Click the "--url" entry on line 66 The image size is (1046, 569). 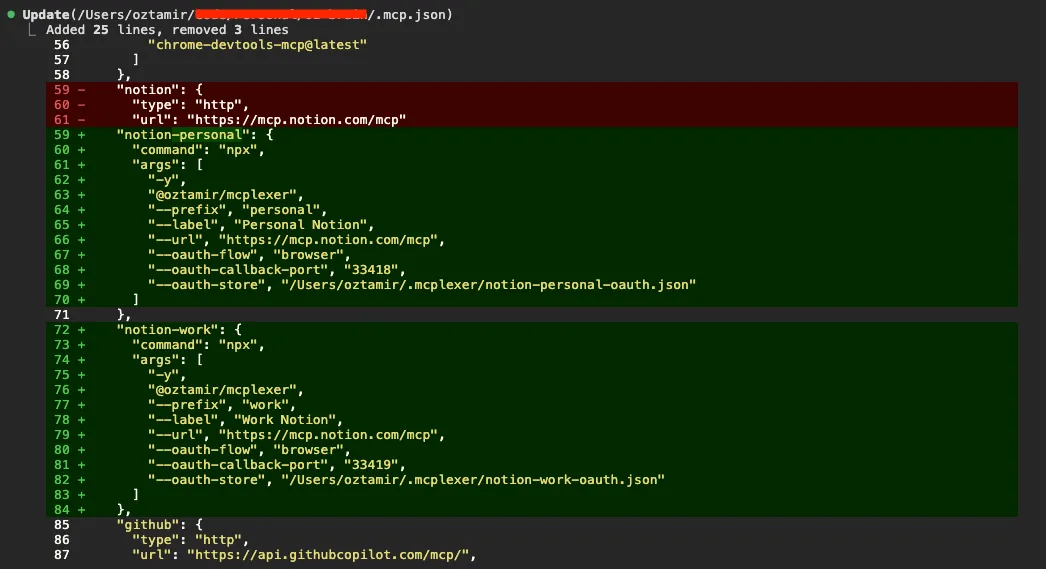click(x=296, y=239)
